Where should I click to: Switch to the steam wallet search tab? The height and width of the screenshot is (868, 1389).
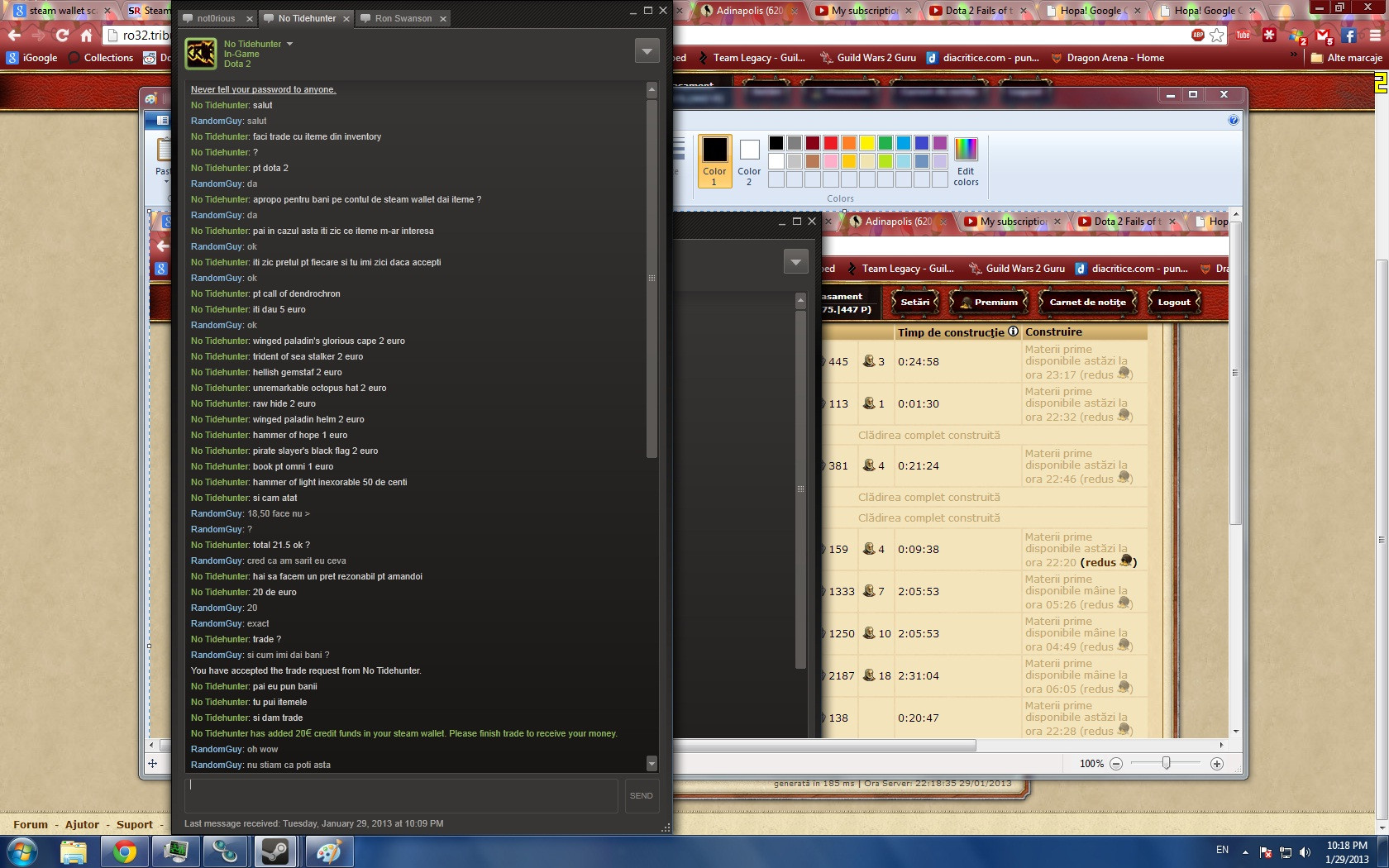(62, 11)
